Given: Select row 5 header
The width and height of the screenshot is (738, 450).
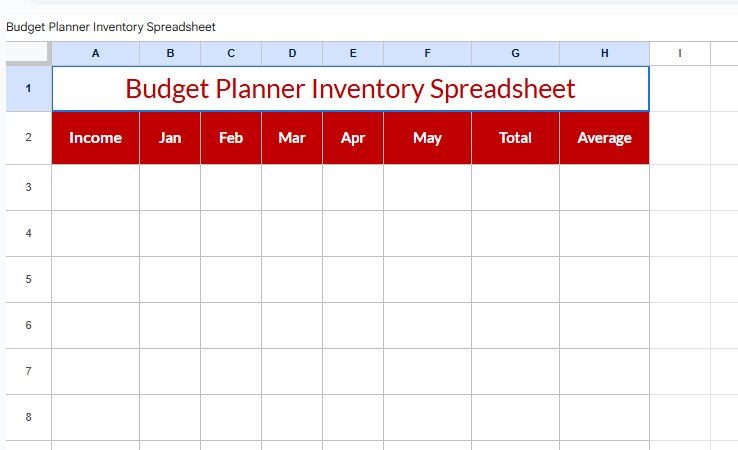Looking at the screenshot, I should coord(28,279).
